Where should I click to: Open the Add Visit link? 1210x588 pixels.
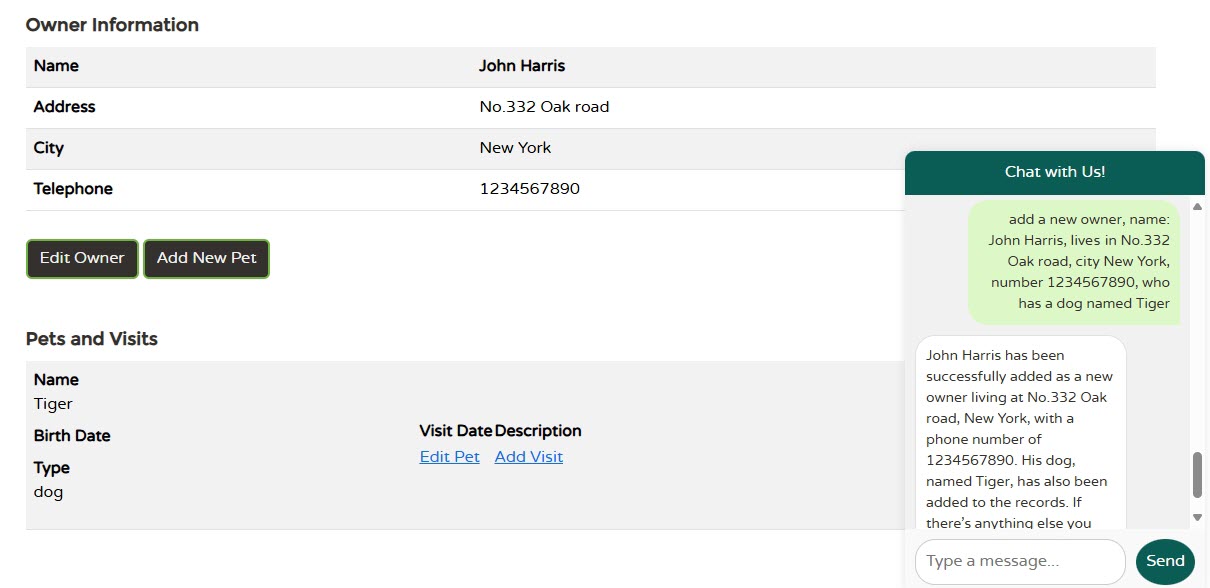point(529,457)
